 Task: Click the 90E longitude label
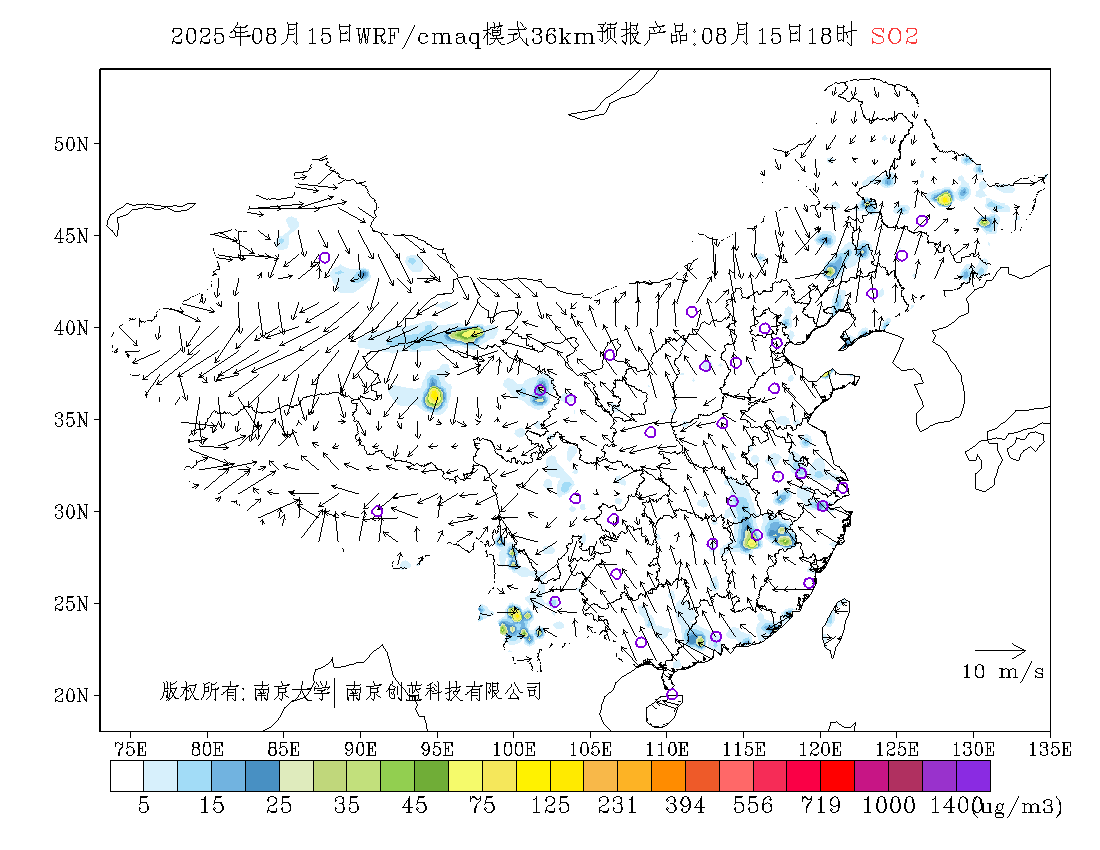pyautogui.click(x=360, y=749)
